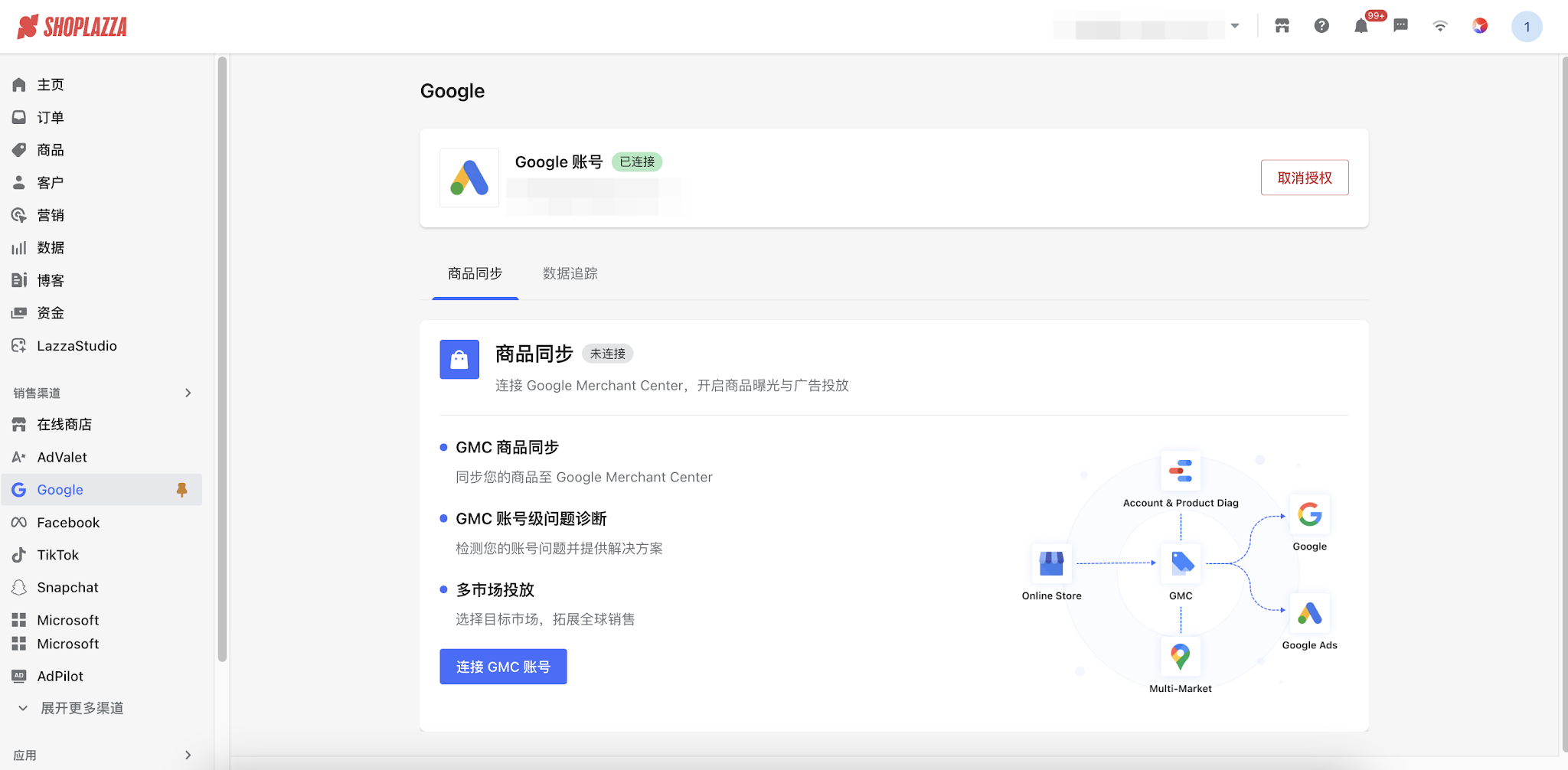
Task: Expand 展开更多渠道 to show more channels
Action: [82, 709]
